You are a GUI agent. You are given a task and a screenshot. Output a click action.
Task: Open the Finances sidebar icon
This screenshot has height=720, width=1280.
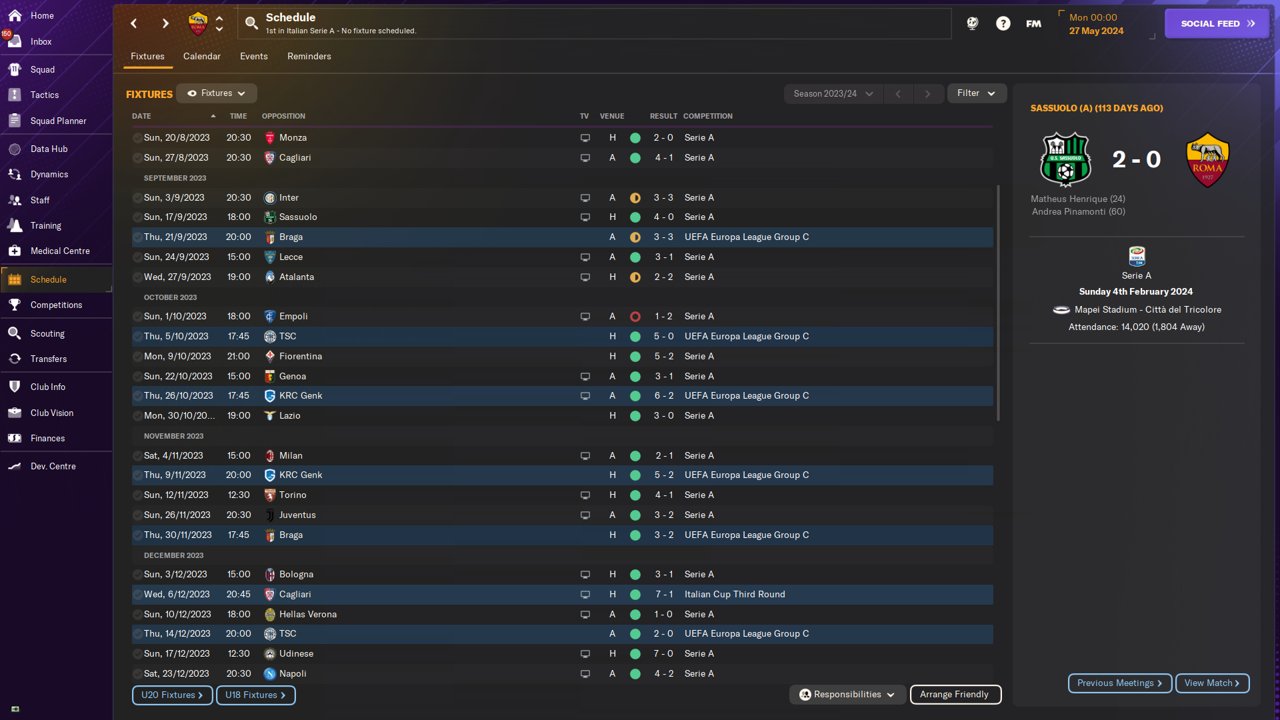coord(14,438)
